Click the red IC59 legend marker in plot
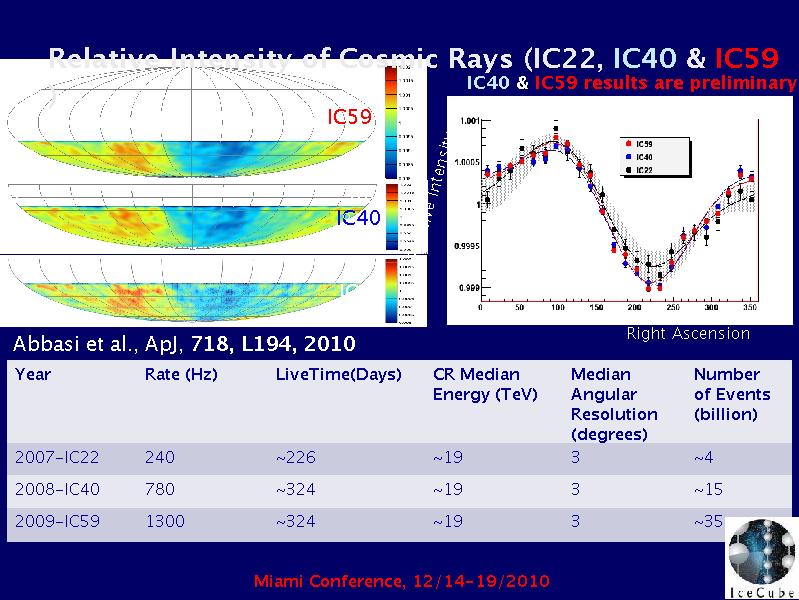 tap(627, 145)
